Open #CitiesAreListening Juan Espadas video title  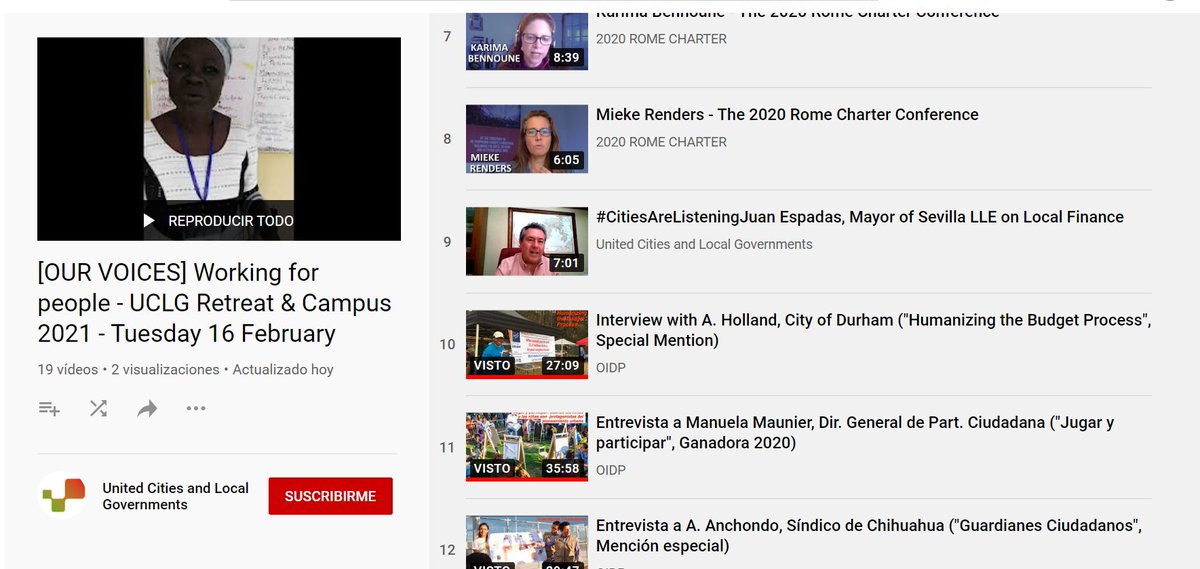(x=860, y=217)
